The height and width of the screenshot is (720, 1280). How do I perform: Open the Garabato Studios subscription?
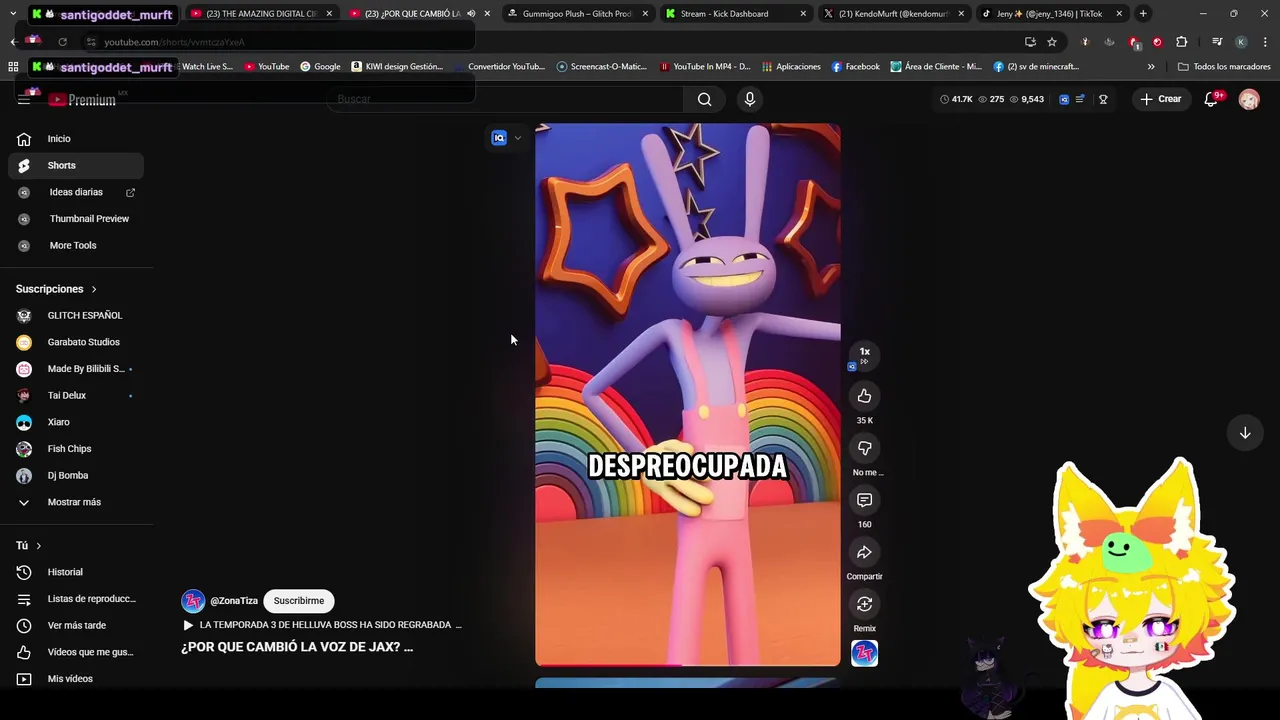tap(76, 342)
